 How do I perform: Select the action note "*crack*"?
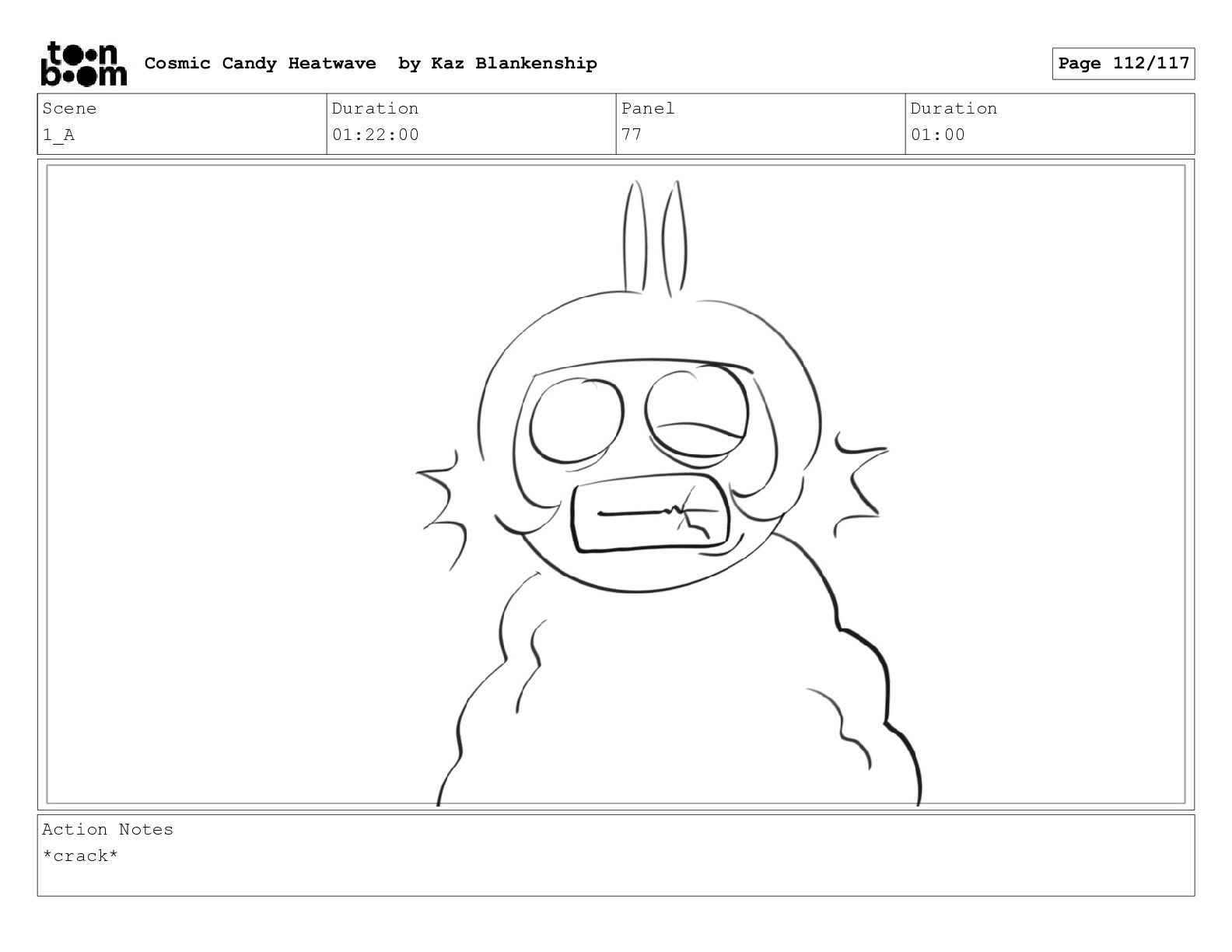(x=80, y=856)
